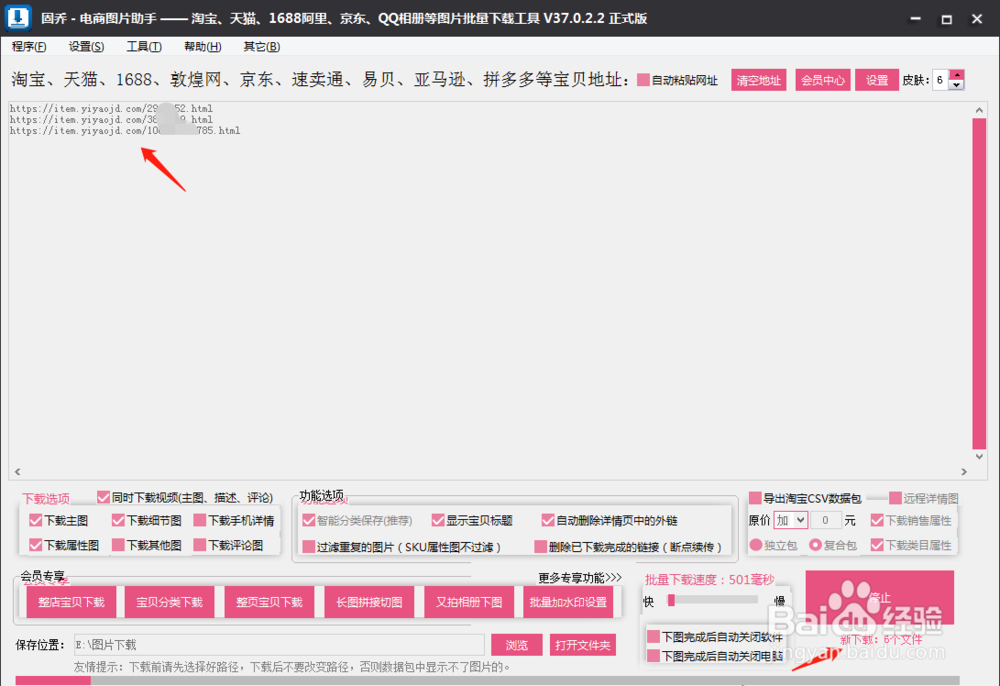Image resolution: width=1000 pixels, height=686 pixels.
Task: Toggle 下载类目属性 checkbox
Action: pyautogui.click(x=878, y=544)
